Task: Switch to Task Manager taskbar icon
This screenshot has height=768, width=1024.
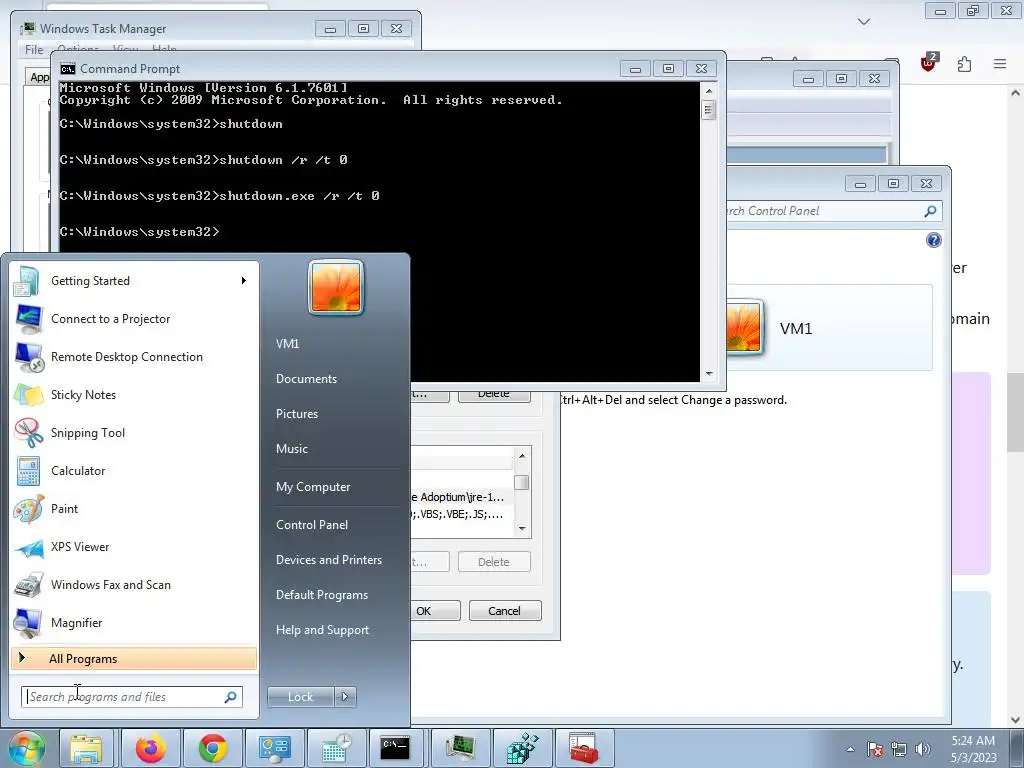Action: pyautogui.click(x=460, y=748)
